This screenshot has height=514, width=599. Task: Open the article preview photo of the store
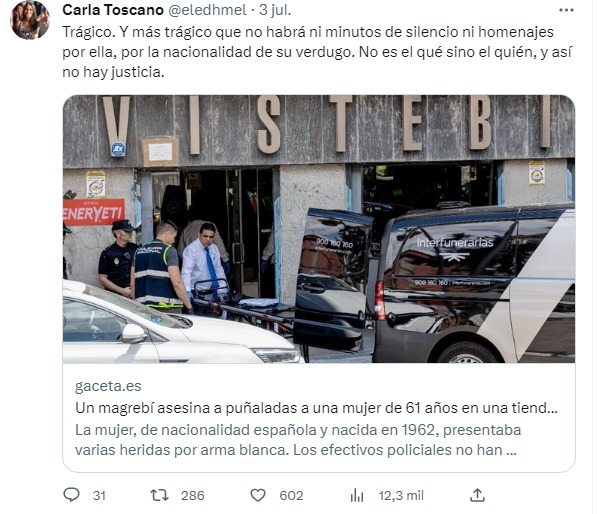(x=319, y=229)
